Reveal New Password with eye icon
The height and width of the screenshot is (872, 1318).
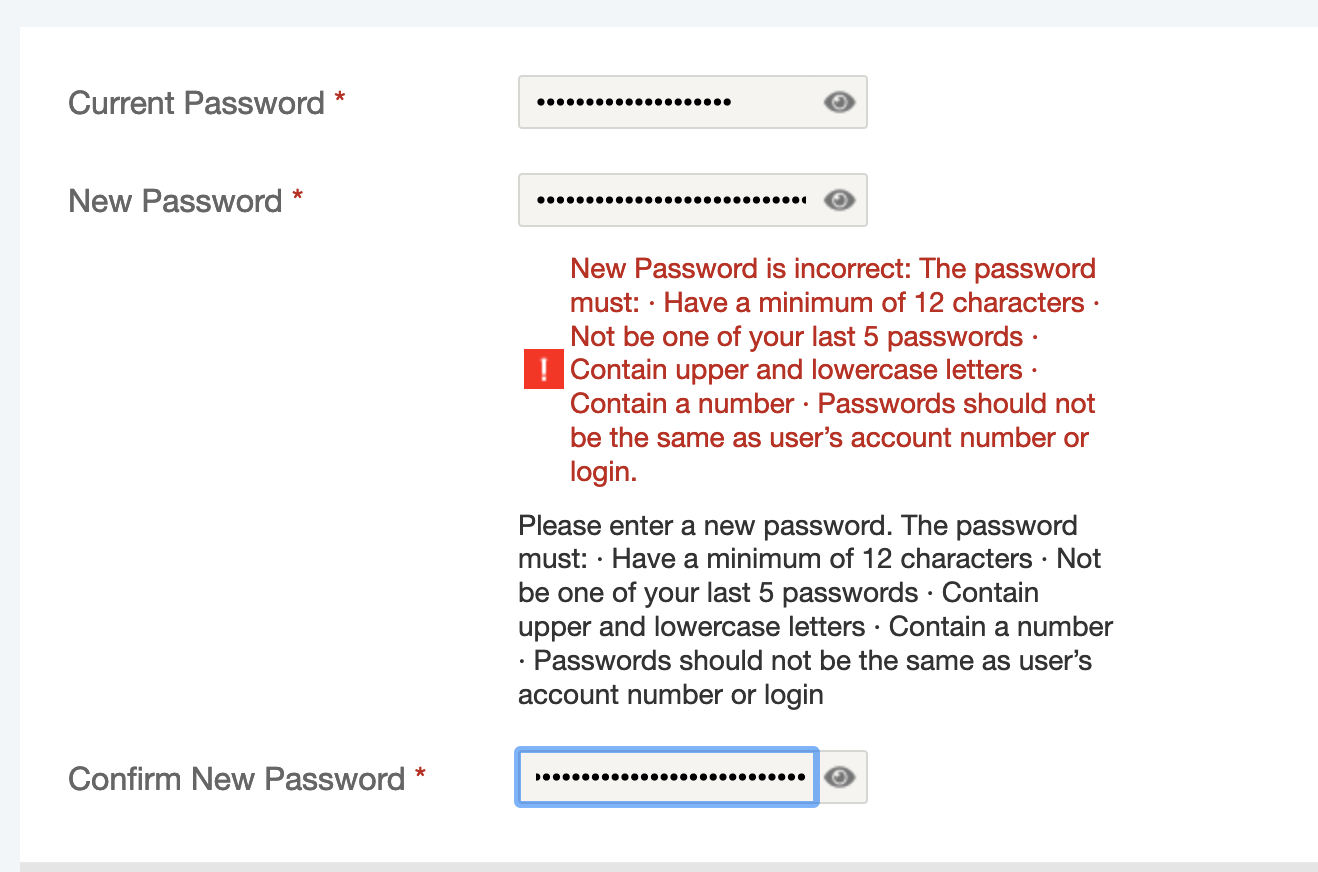tap(839, 200)
